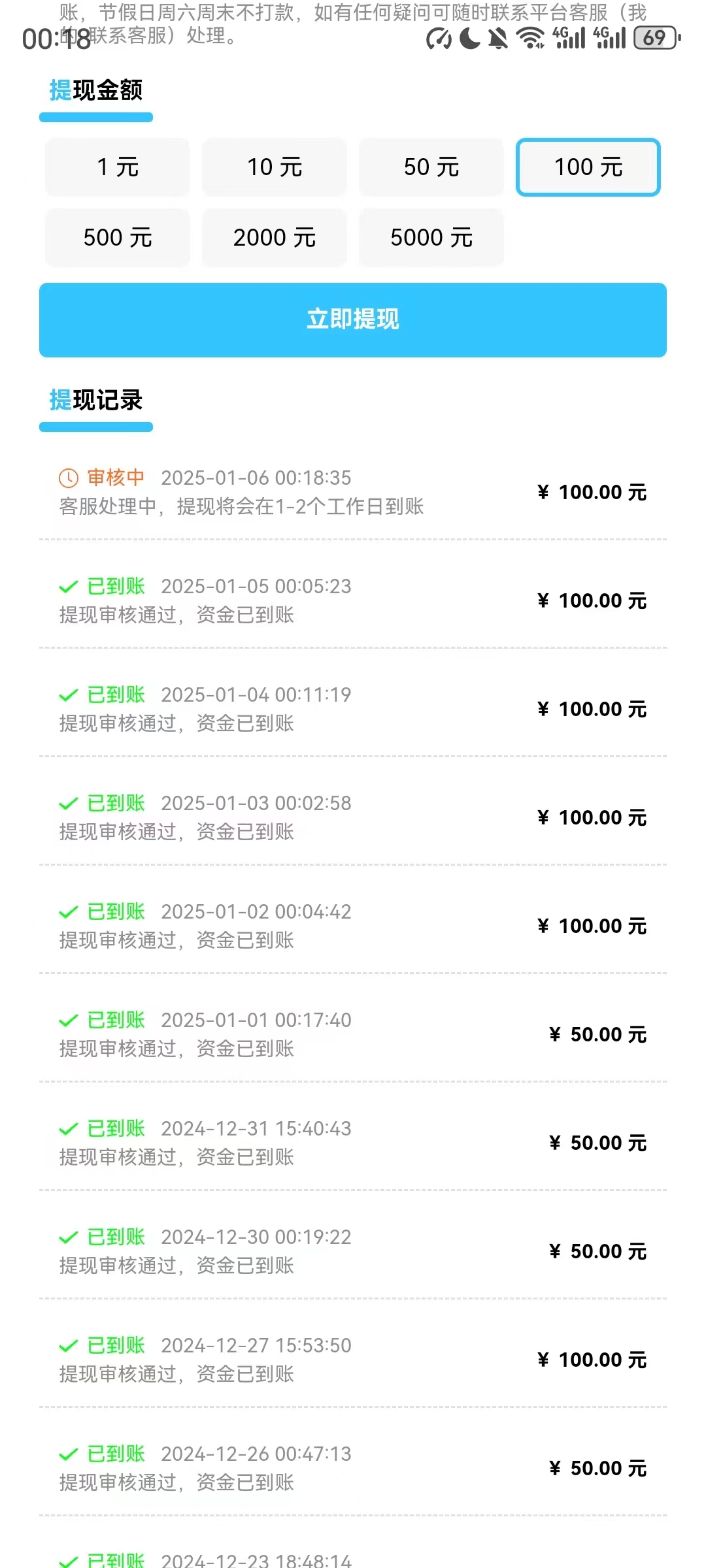
Task: Tap the selected 100 元 amount option
Action: (588, 167)
